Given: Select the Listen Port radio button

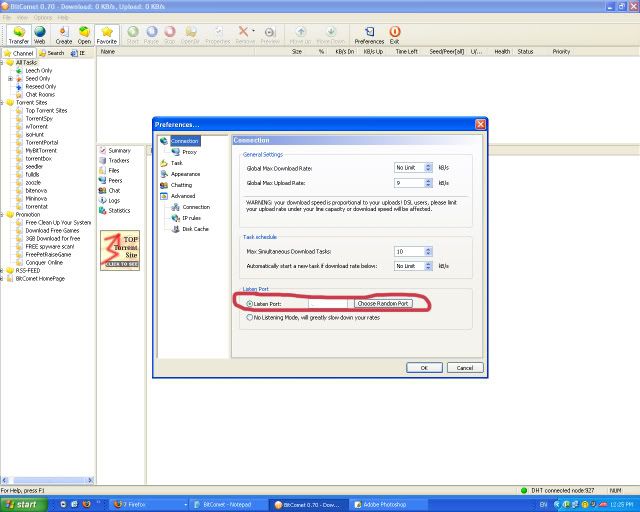Looking at the screenshot, I should [249, 304].
